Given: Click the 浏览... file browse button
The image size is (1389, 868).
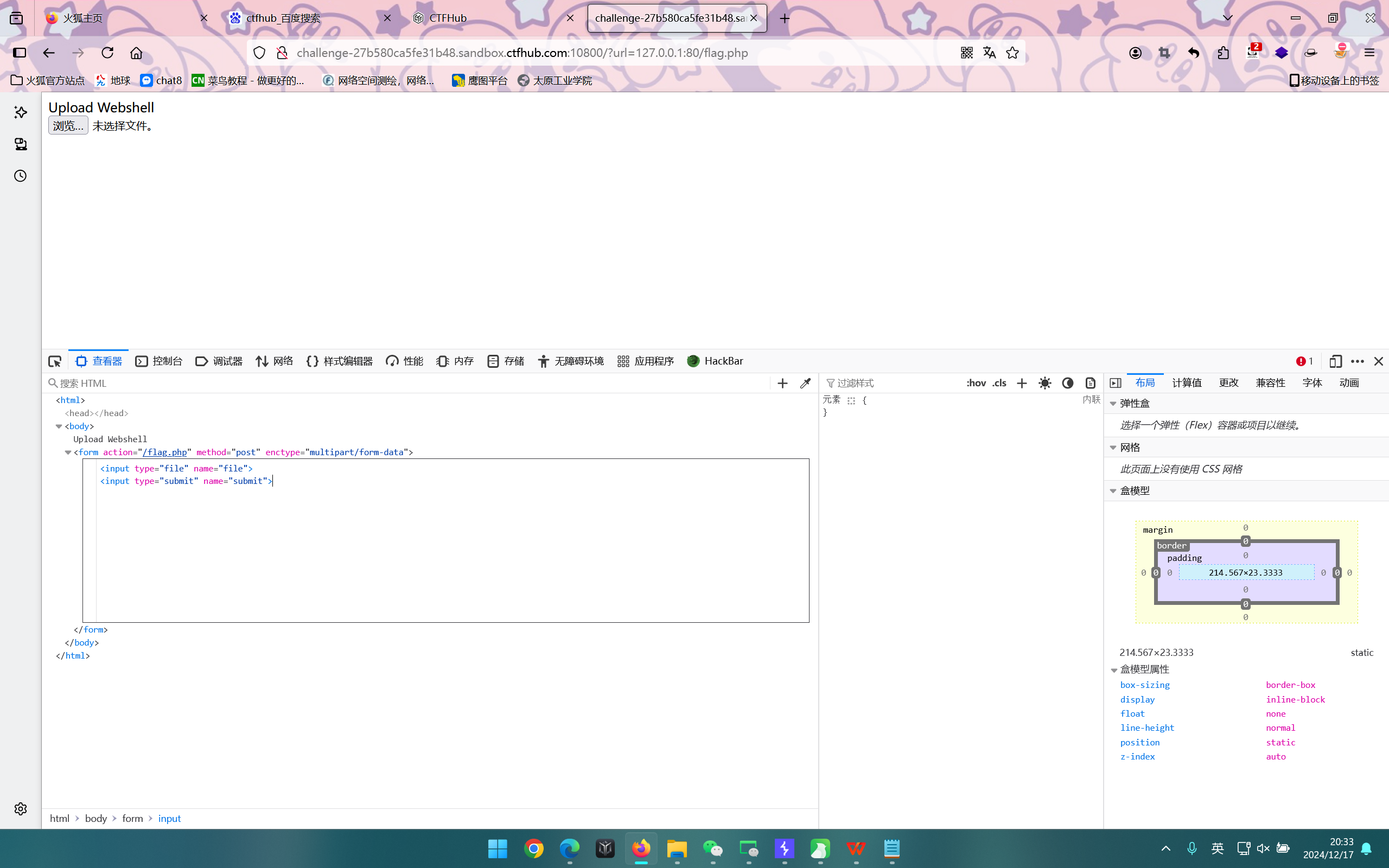Looking at the screenshot, I should (68, 126).
